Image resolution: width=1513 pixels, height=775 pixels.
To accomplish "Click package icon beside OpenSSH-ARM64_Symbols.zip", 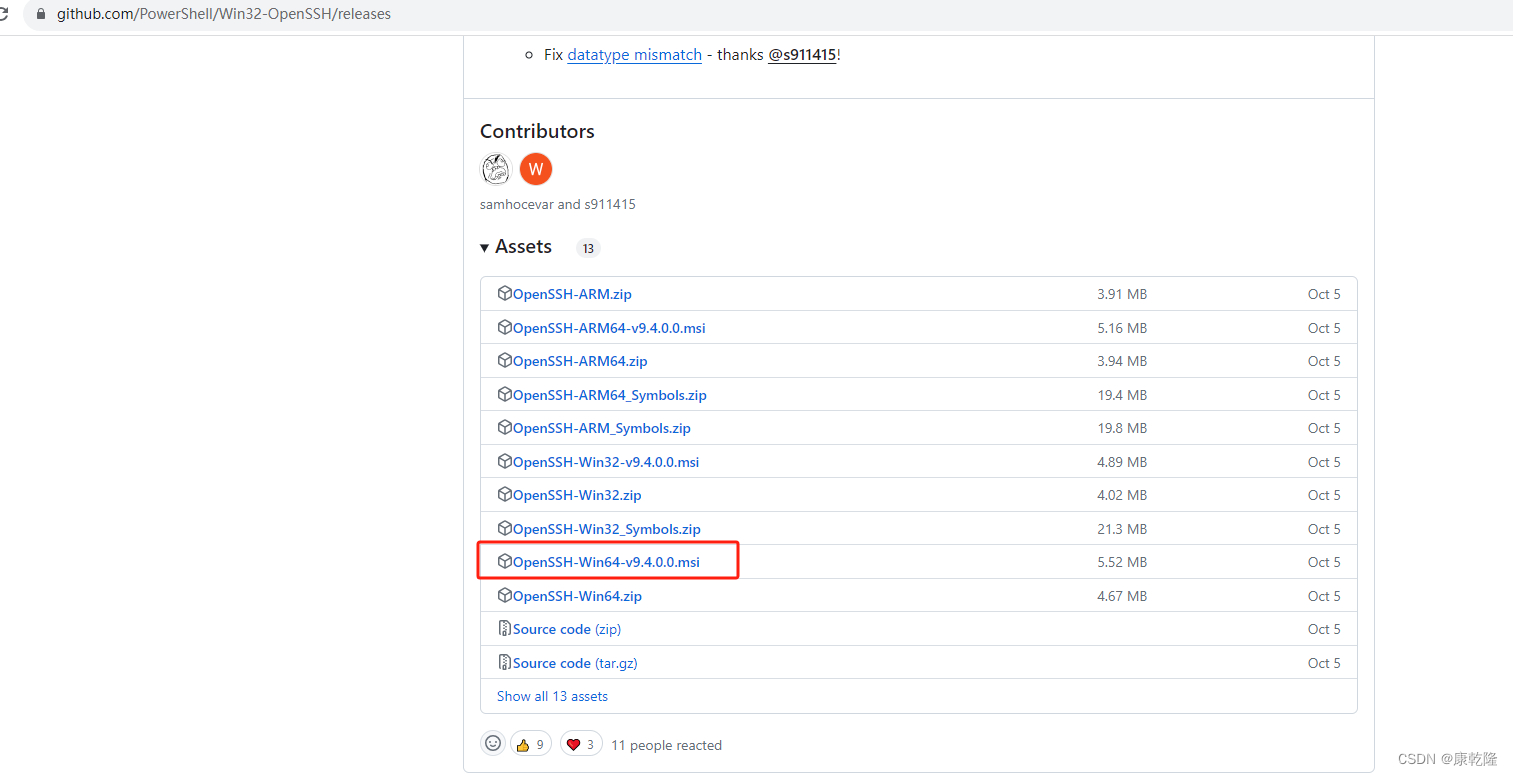I will point(505,394).
